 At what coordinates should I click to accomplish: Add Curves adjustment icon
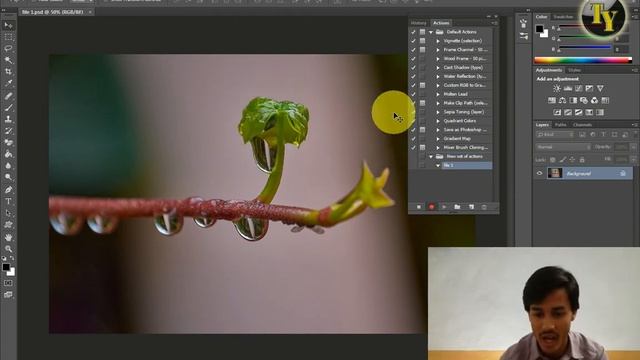pos(579,89)
